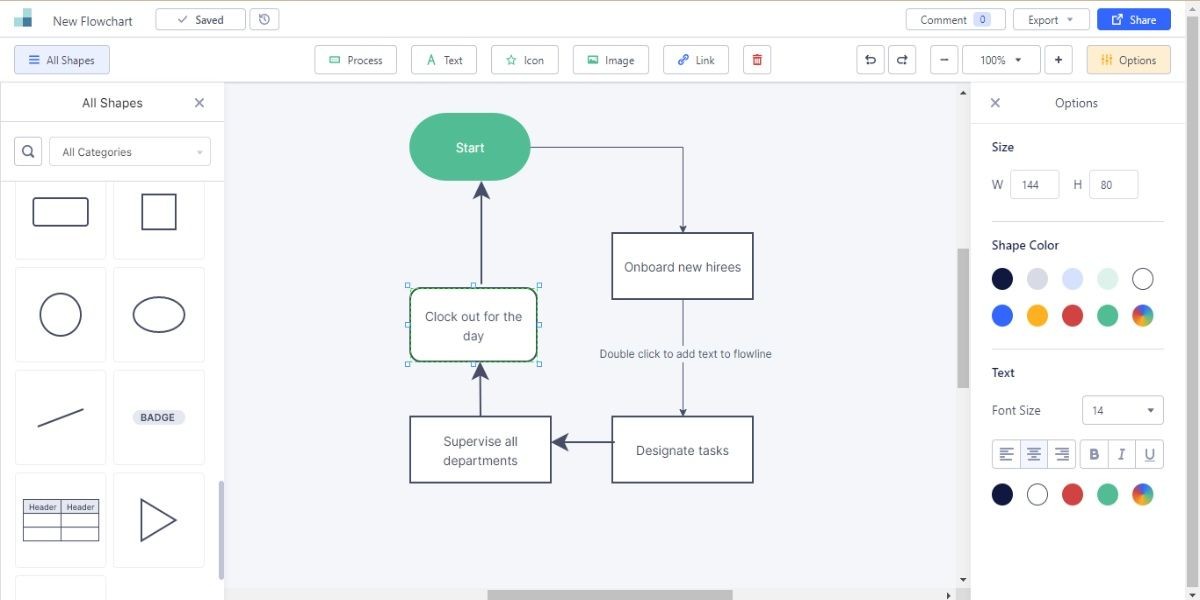Toggle underline text formatting
The width and height of the screenshot is (1200, 600).
click(x=1150, y=454)
